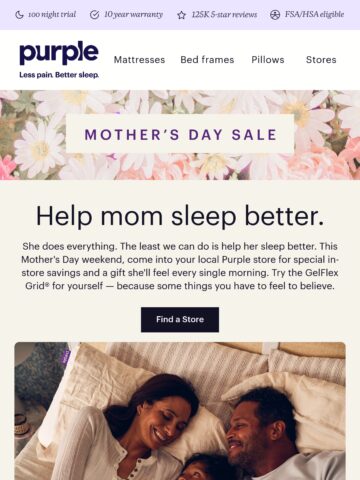Click the purple tag on the pillow

tap(66, 356)
